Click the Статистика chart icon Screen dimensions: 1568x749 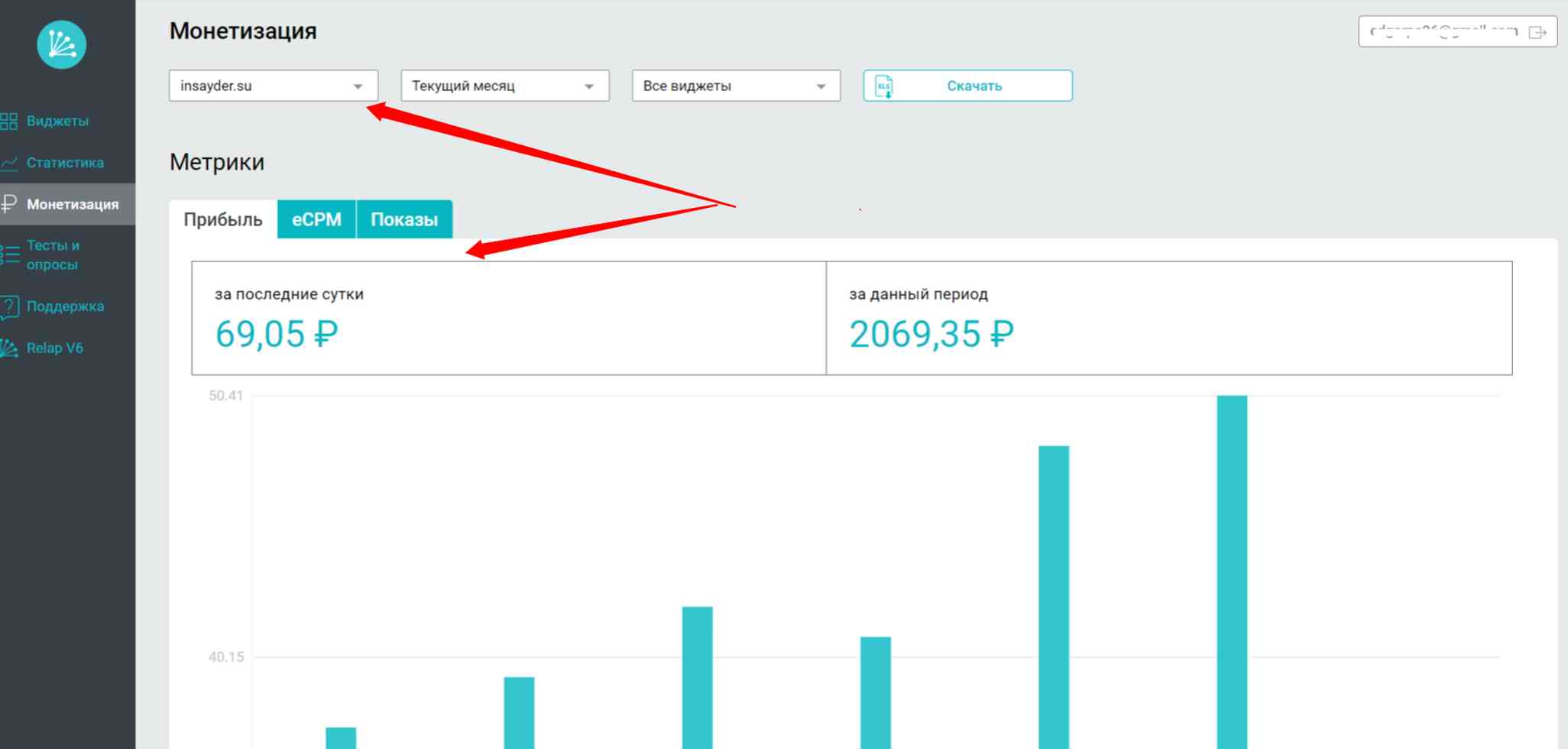point(9,163)
